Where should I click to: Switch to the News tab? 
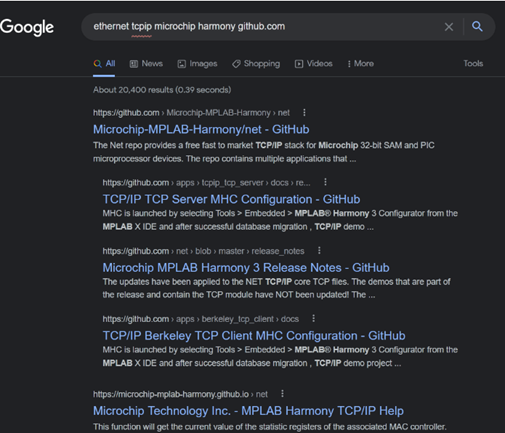(x=146, y=64)
